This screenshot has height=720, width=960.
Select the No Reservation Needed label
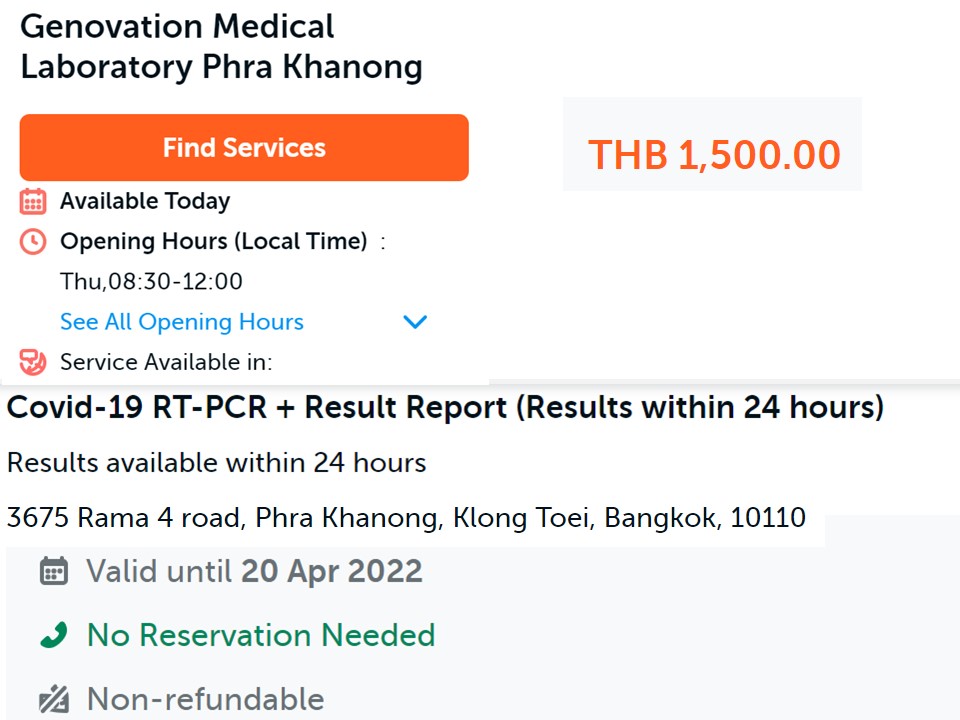tap(260, 635)
